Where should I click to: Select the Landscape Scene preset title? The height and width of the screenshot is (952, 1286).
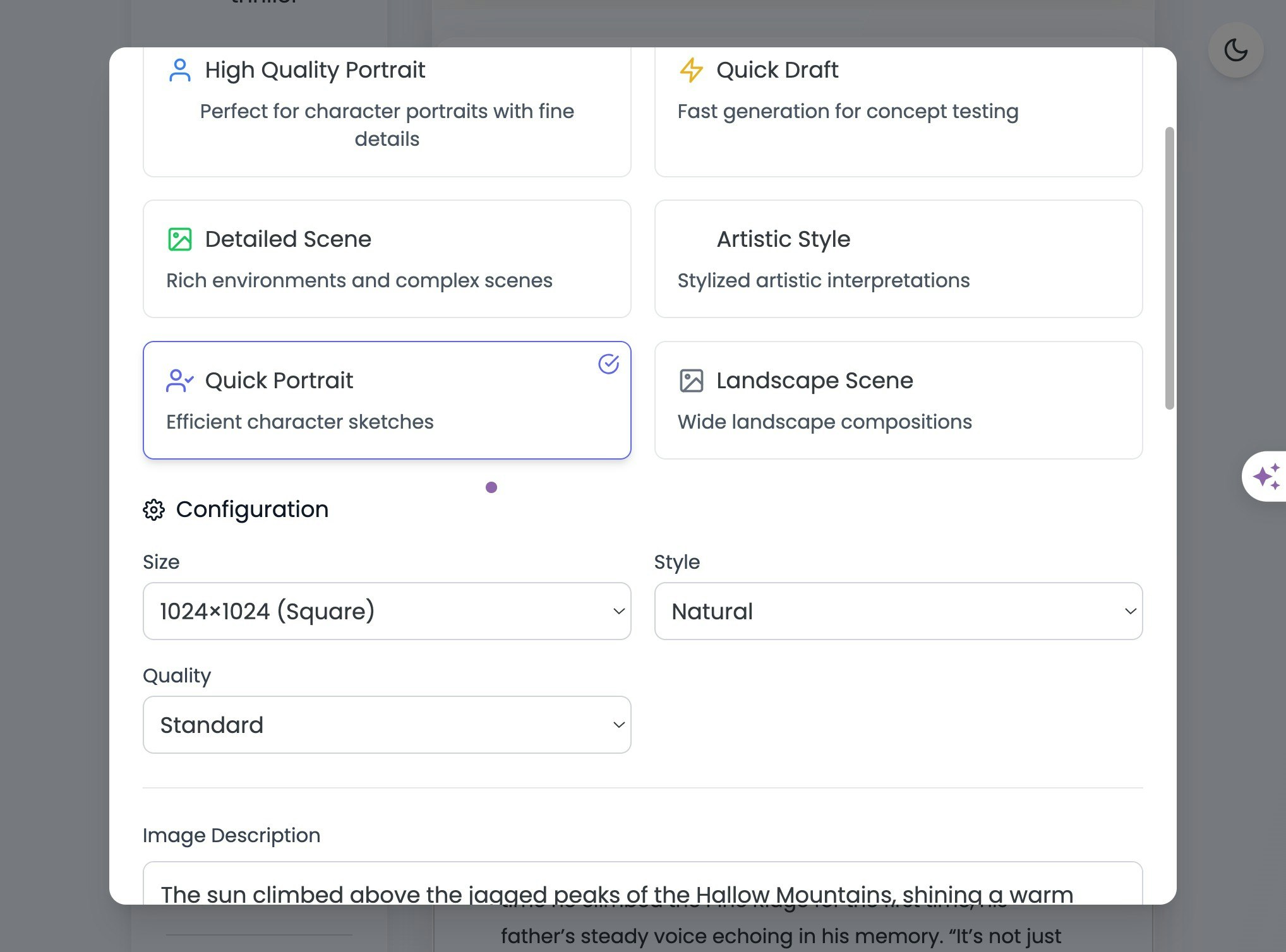coord(814,381)
